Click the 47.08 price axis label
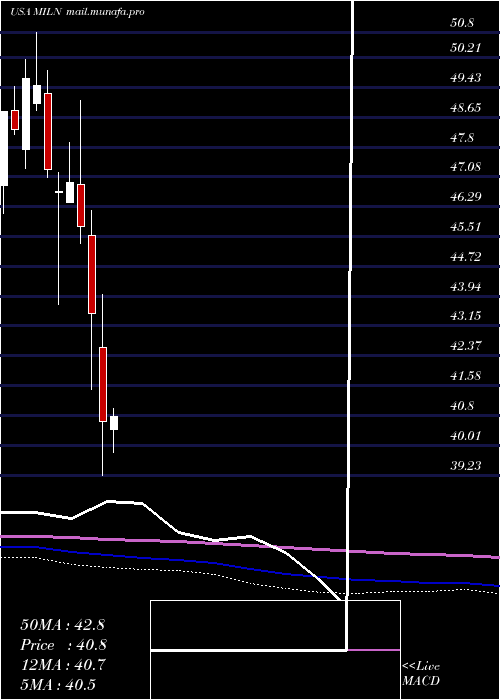Viewport: 500px width, 700px height. (466, 167)
